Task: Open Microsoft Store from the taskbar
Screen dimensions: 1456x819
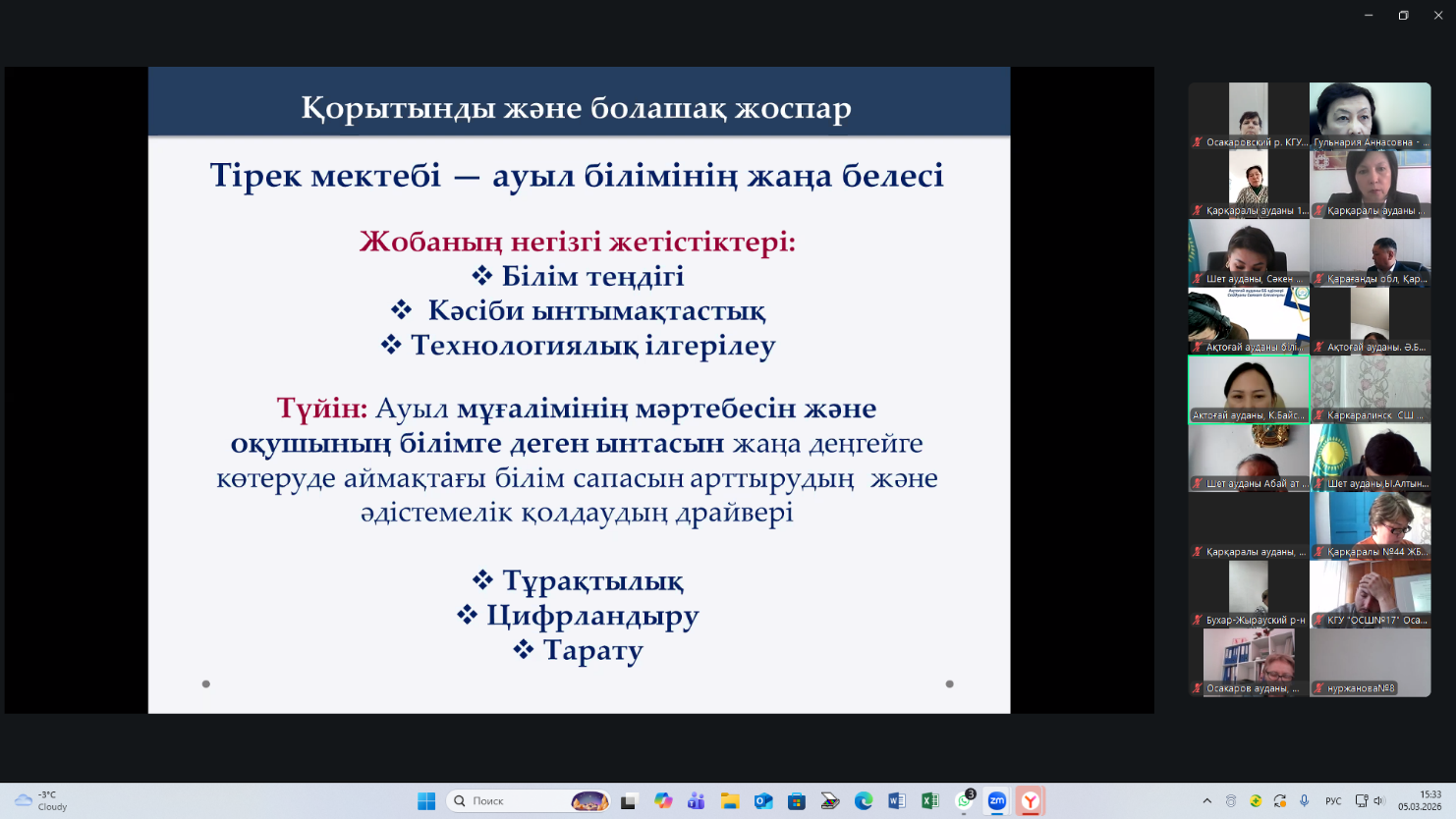Action: click(796, 801)
